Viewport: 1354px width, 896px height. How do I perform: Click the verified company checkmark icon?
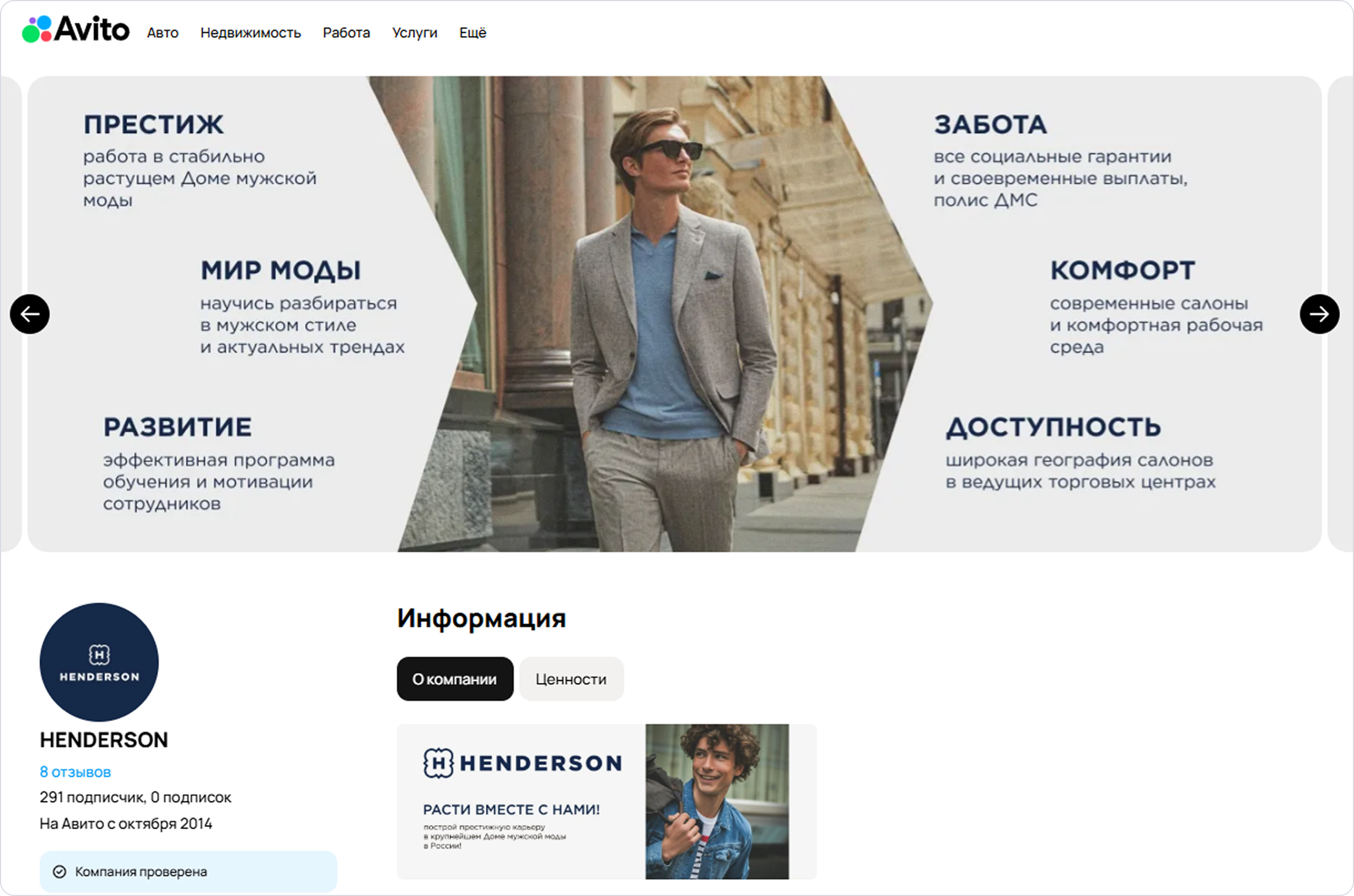[60, 871]
